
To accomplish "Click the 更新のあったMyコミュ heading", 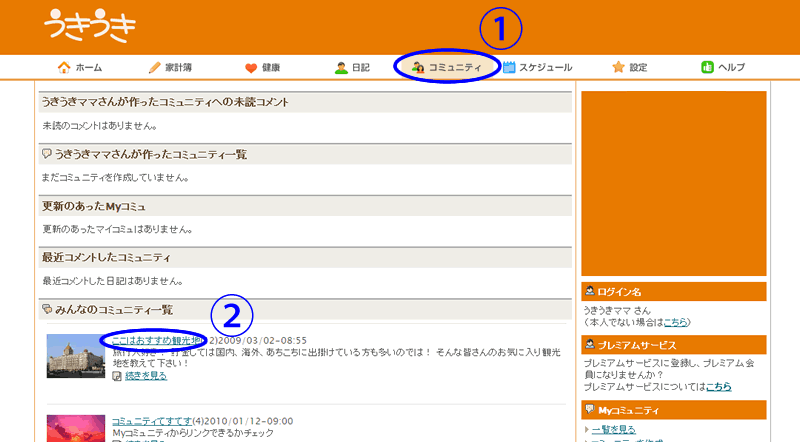I will (x=94, y=206).
